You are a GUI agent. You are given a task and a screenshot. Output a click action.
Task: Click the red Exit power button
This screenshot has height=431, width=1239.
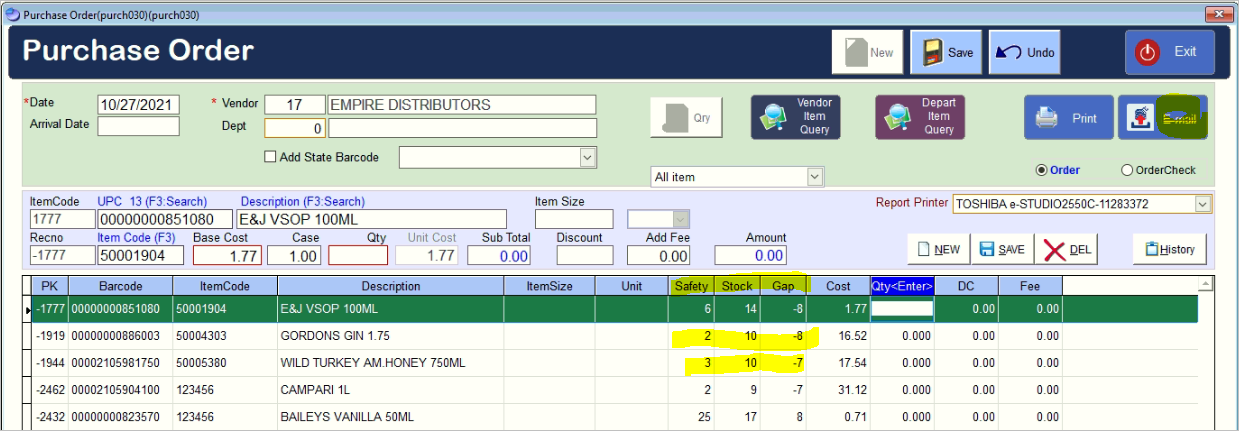tap(1169, 52)
